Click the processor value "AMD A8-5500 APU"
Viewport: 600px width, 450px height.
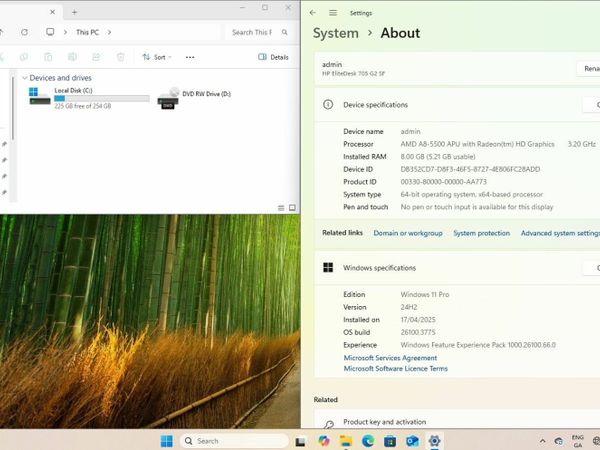click(x=432, y=144)
